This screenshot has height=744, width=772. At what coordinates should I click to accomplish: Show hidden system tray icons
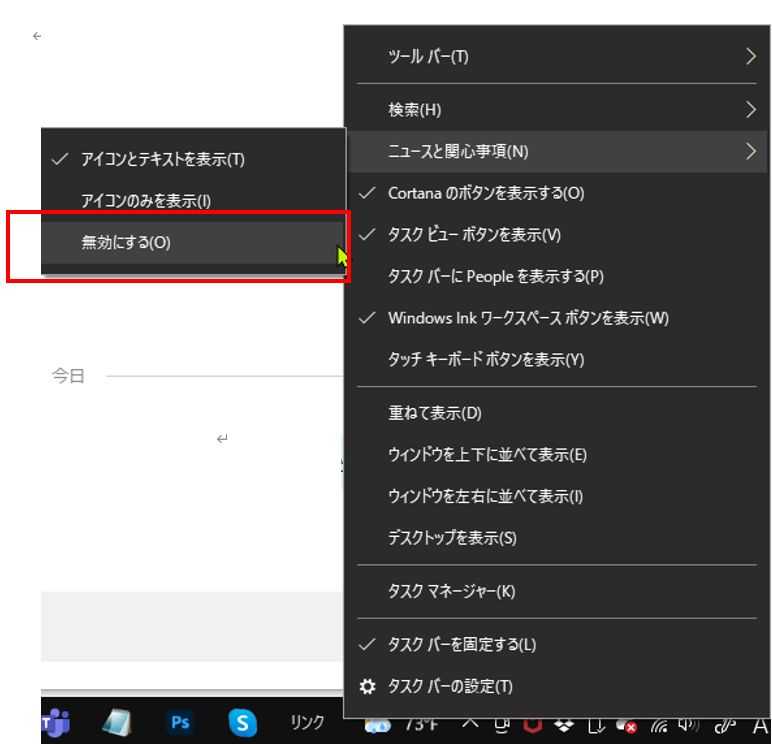click(470, 724)
